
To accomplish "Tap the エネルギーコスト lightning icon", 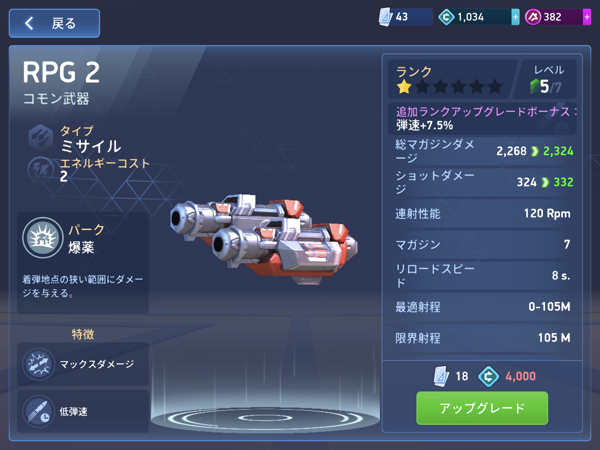I will coord(41,169).
